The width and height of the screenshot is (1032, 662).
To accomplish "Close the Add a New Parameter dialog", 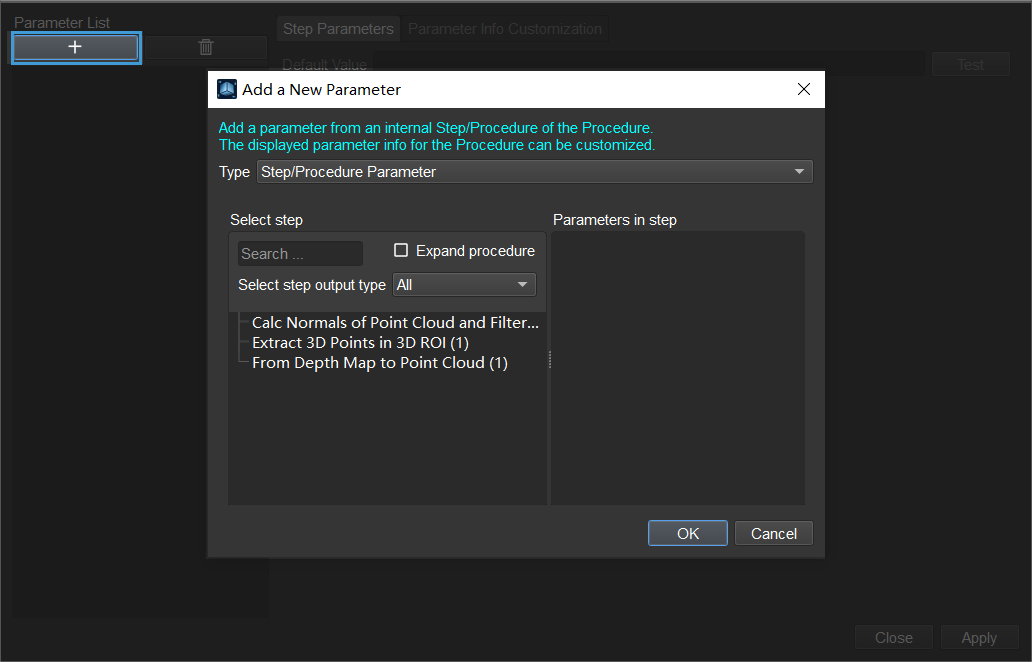I will pos(804,89).
